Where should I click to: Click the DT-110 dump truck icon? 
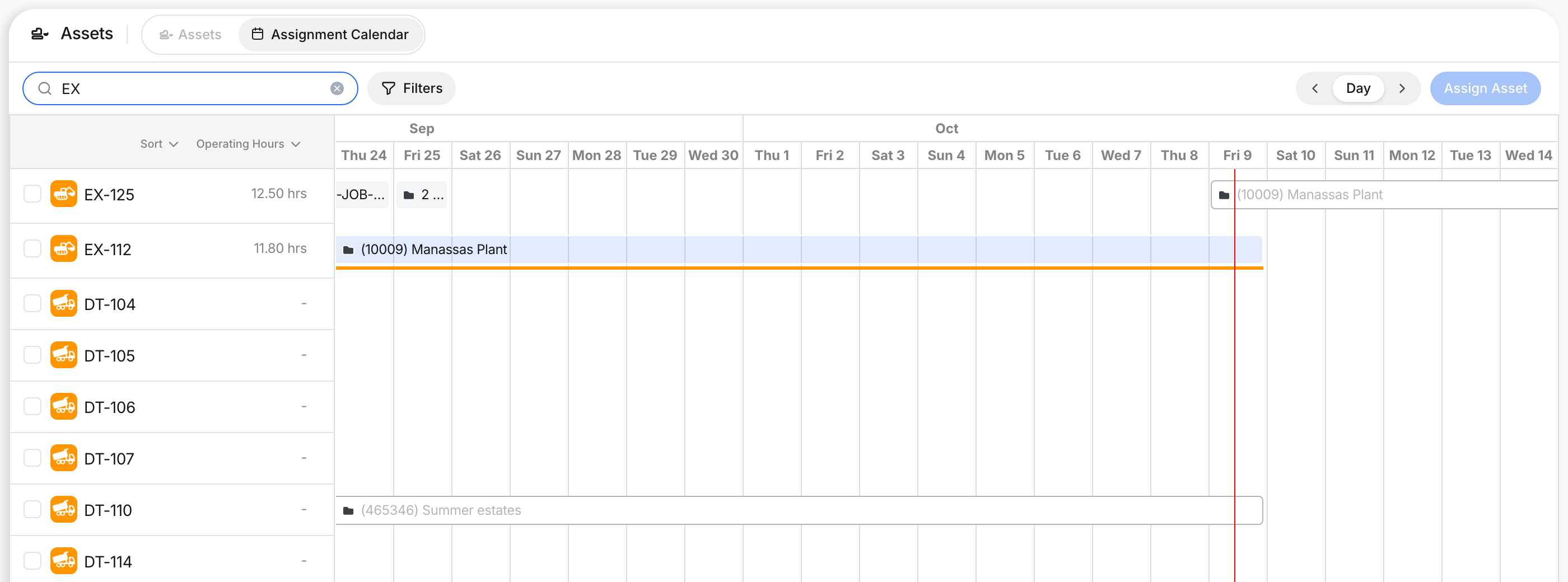(64, 510)
